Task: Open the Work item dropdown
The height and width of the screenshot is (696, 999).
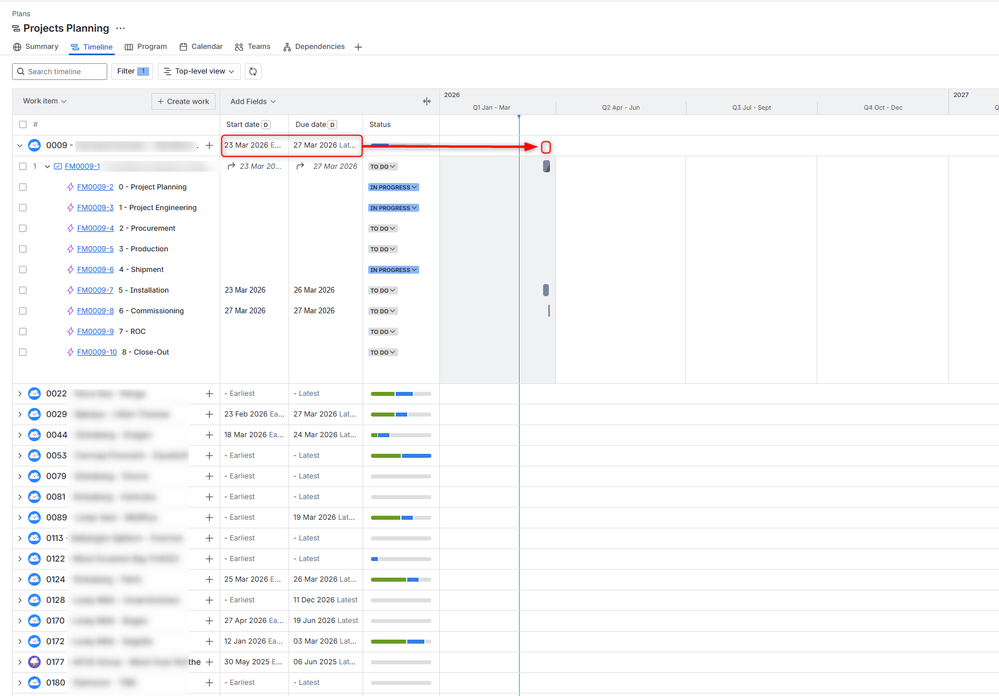Action: pos(45,101)
